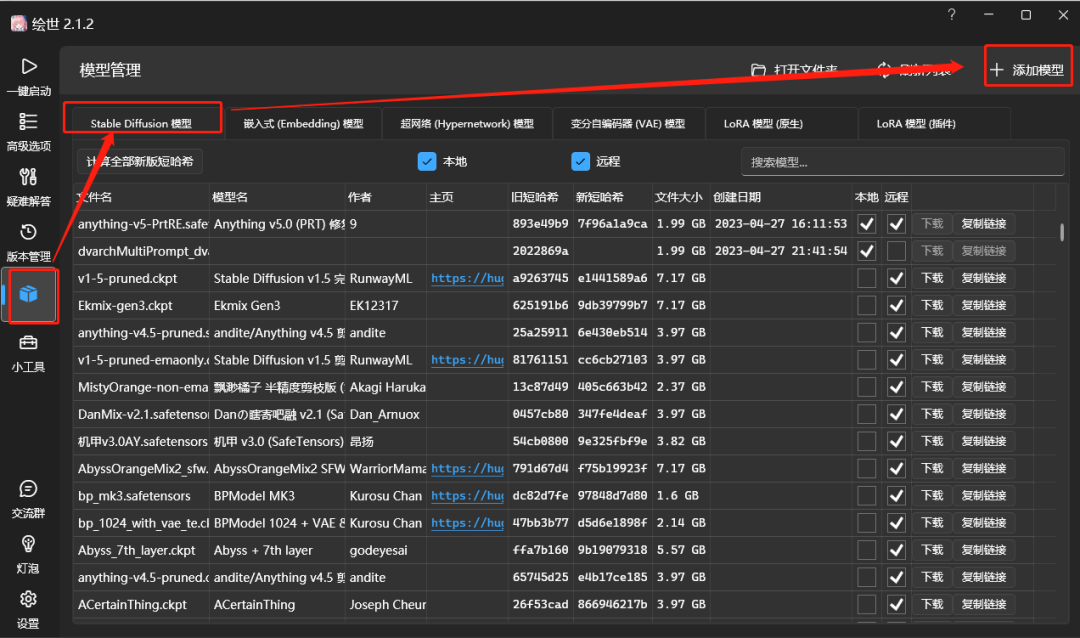Click the help question mark icon
Screen dimensions: 1080x638
click(951, 14)
